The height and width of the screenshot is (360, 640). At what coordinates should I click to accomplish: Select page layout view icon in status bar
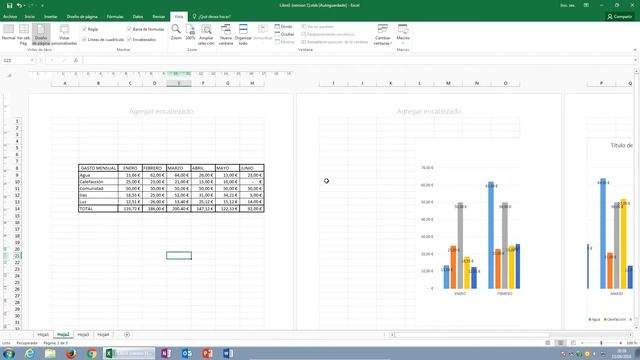560,343
